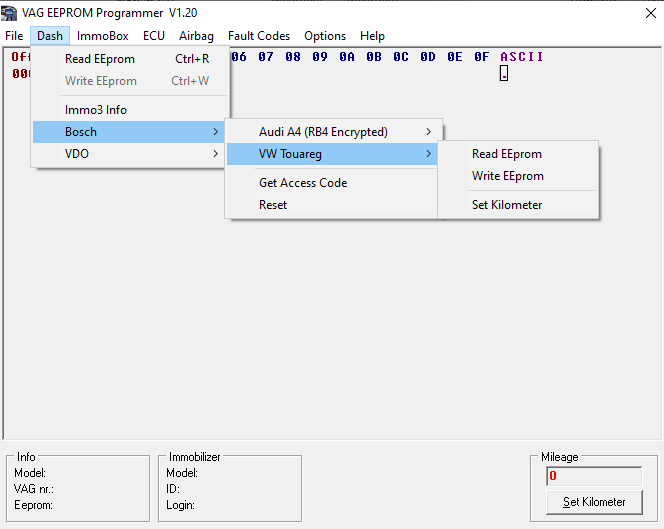664x529 pixels.
Task: Click the Immobilizer ID: label
Action: tap(173, 489)
